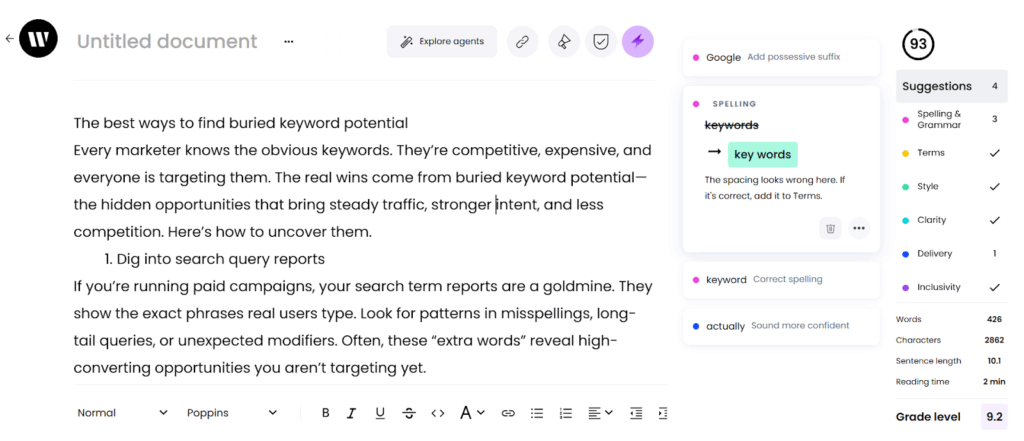1024x441 pixels.
Task: Click the line 'Dig into search query reports'
Action: pos(221,259)
